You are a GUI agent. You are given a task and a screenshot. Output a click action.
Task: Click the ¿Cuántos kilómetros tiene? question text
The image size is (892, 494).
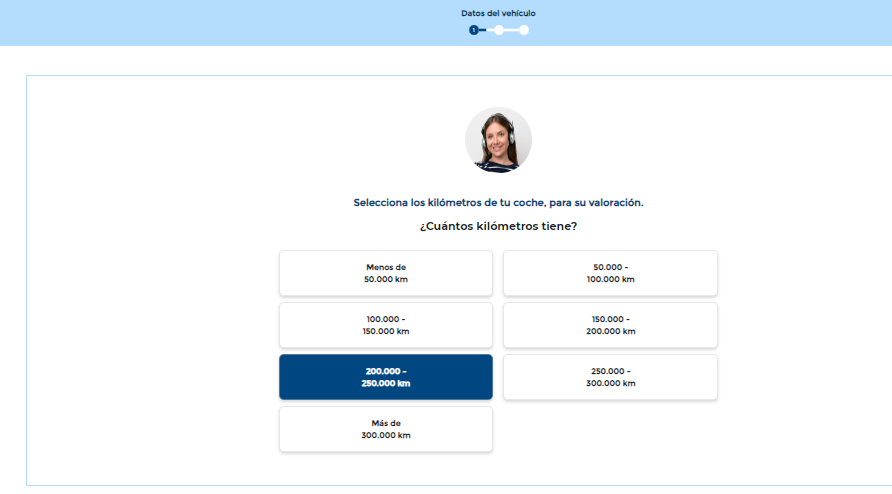point(498,226)
